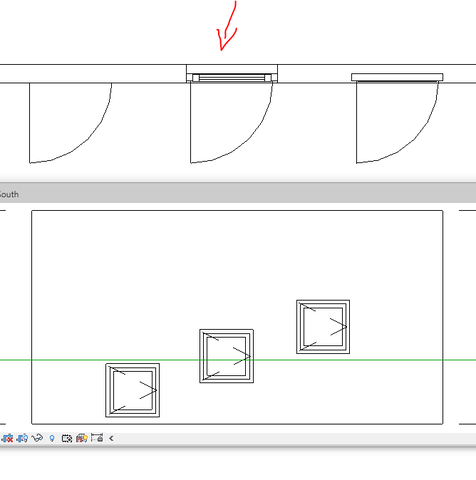Collapse view control bar with the arrow
This screenshot has height=480, width=476.
click(111, 438)
